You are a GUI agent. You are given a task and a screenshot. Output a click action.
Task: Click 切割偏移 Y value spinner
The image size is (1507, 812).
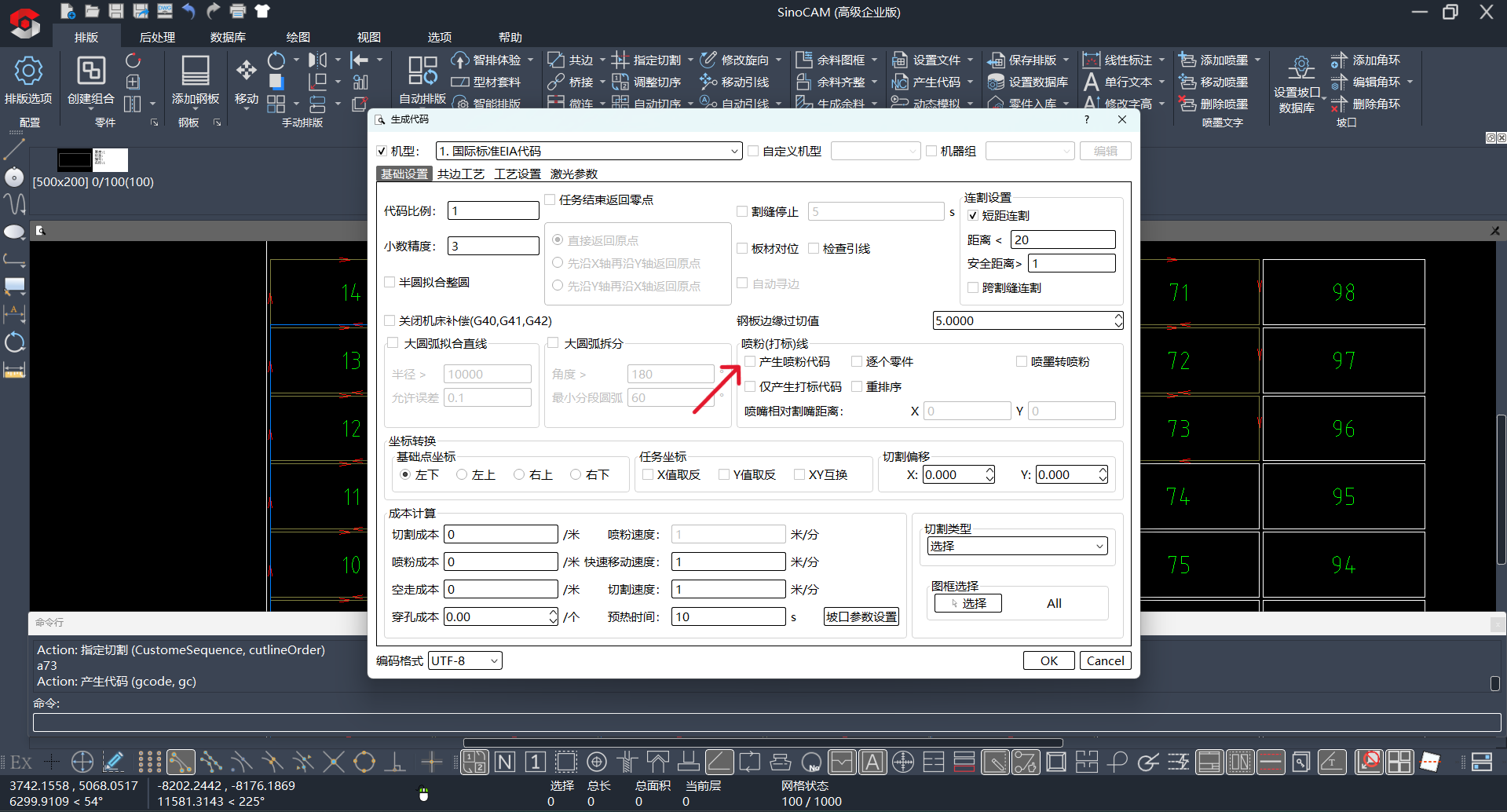[1103, 474]
